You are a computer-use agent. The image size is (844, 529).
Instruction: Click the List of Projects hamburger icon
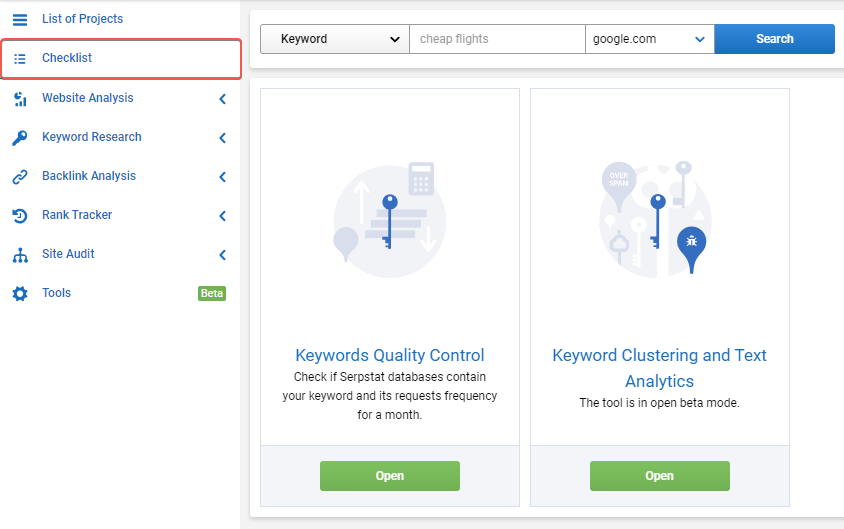pos(20,20)
